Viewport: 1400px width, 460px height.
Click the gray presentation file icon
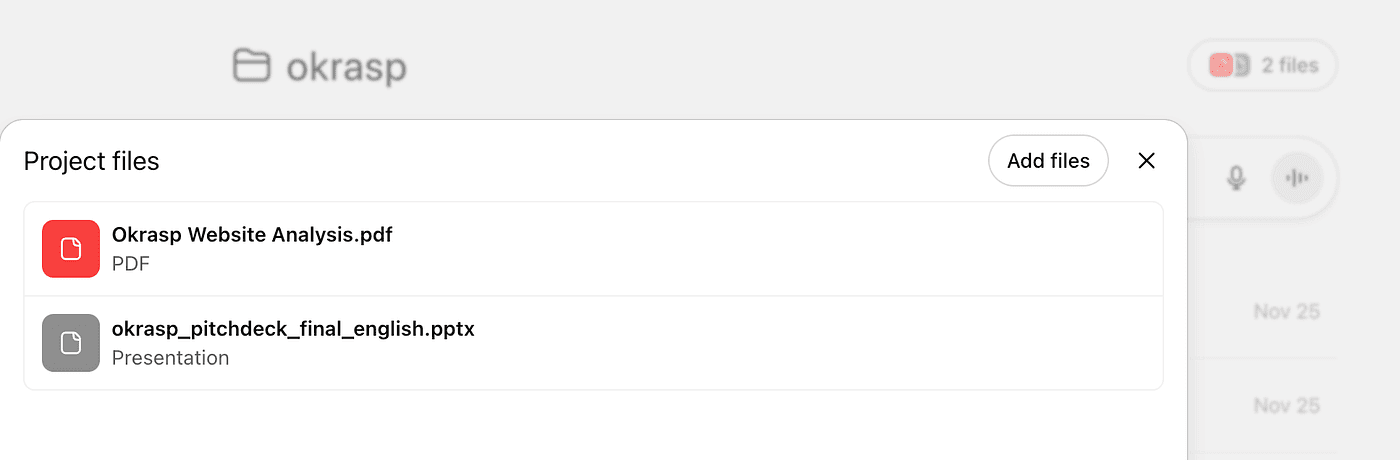pos(71,343)
